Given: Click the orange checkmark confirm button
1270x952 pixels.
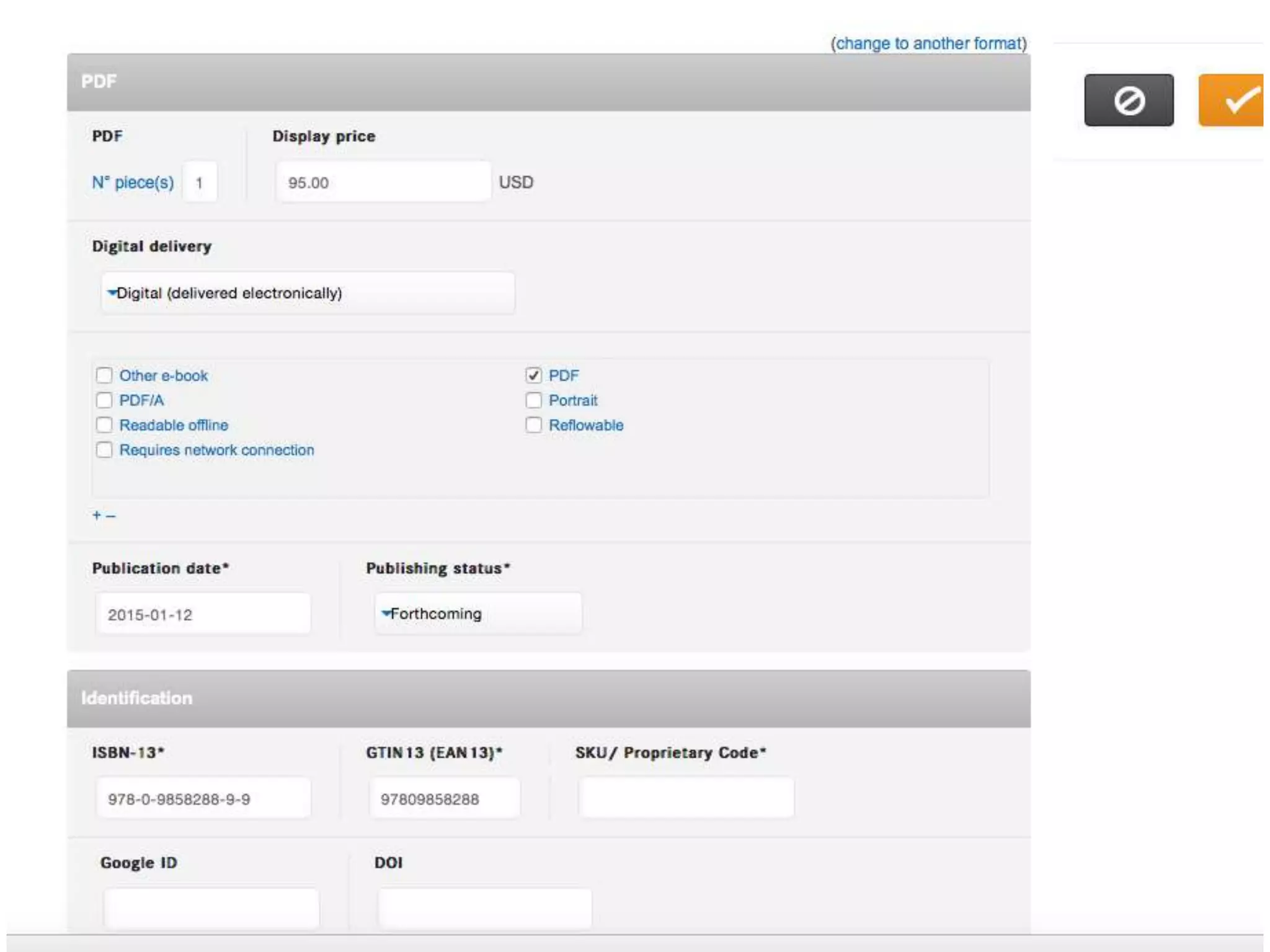Looking at the screenshot, I should (x=1232, y=100).
